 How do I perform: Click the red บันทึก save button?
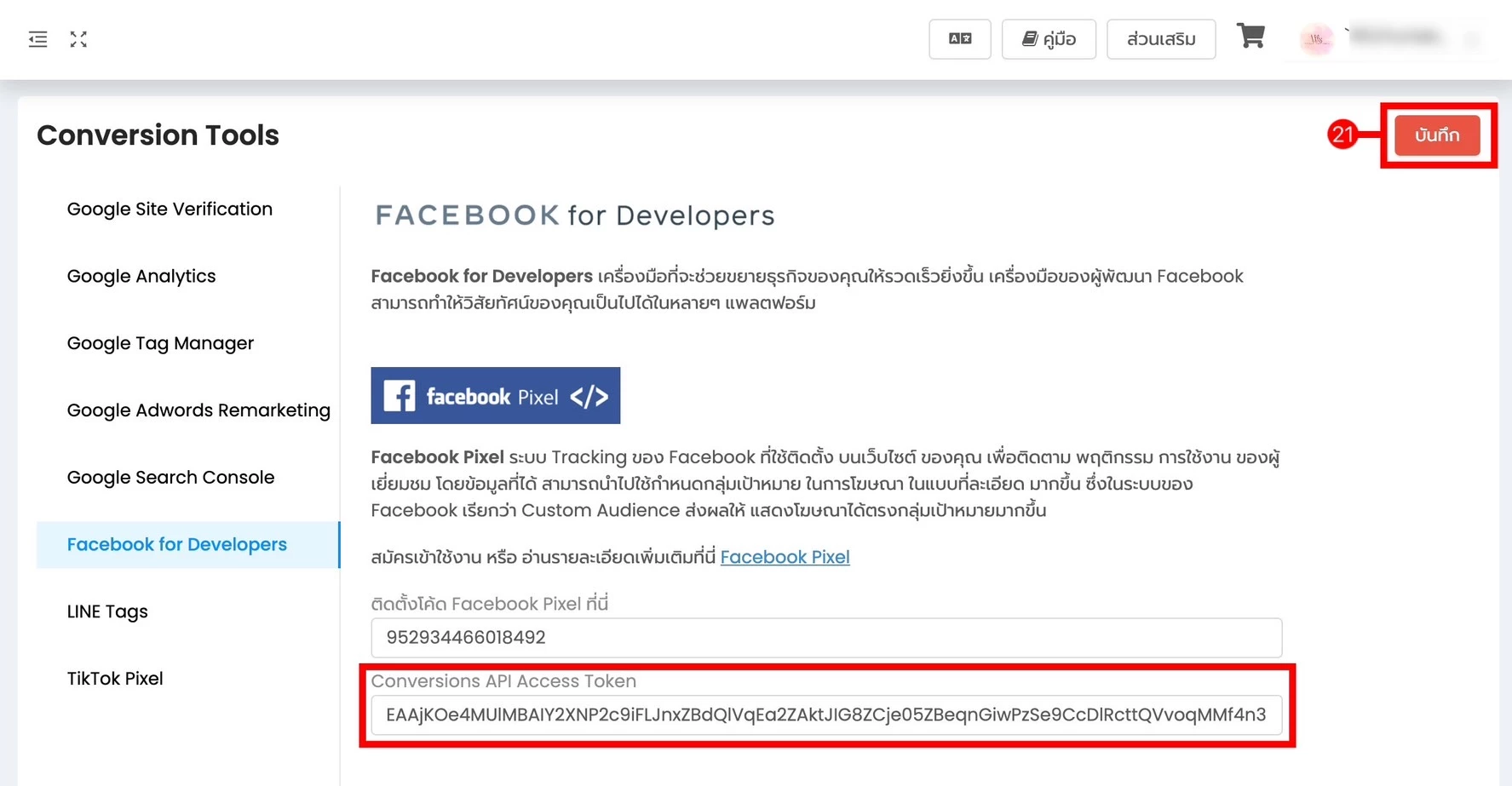(1437, 135)
